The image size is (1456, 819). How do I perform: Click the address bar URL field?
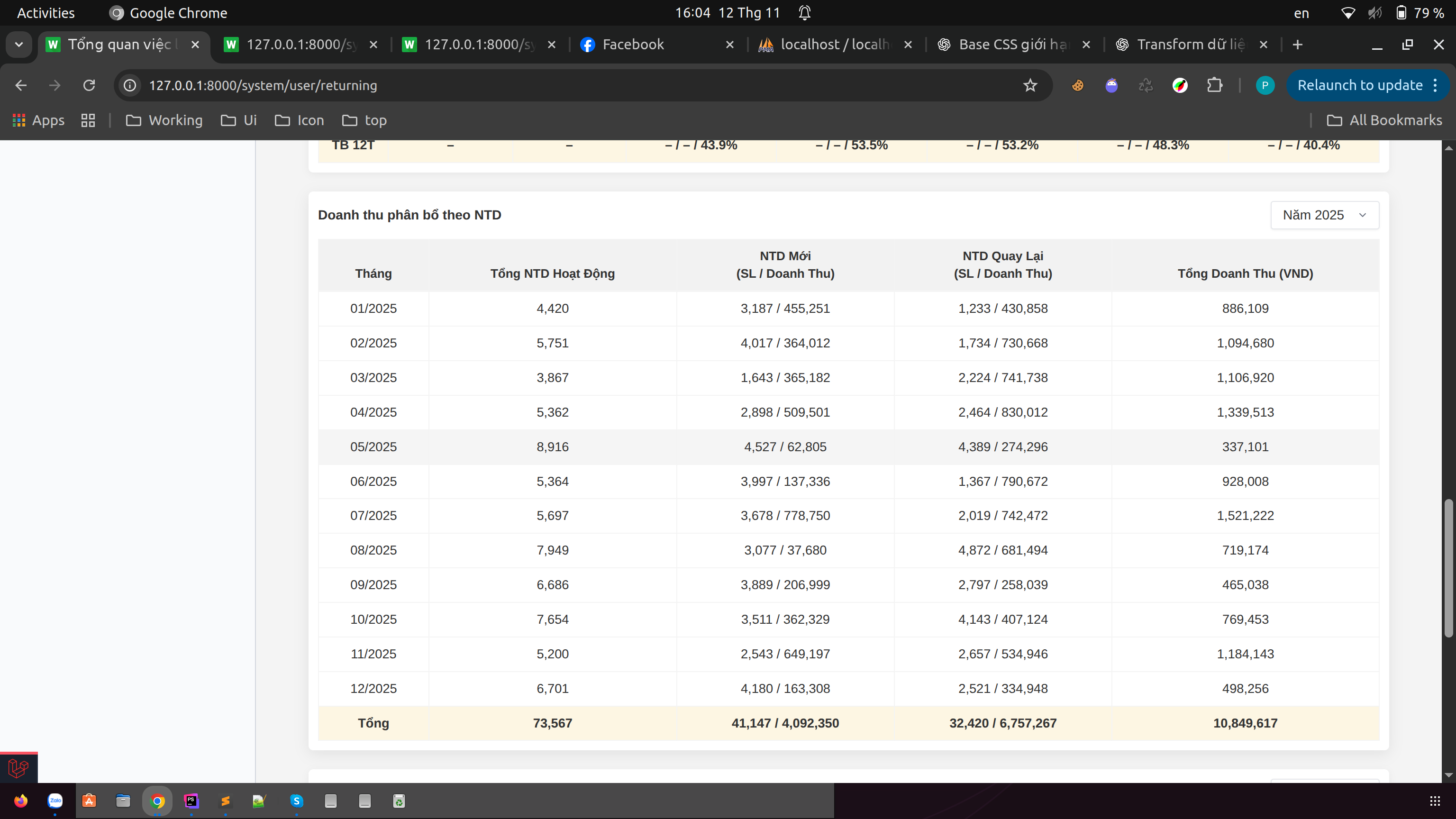pos(565,85)
